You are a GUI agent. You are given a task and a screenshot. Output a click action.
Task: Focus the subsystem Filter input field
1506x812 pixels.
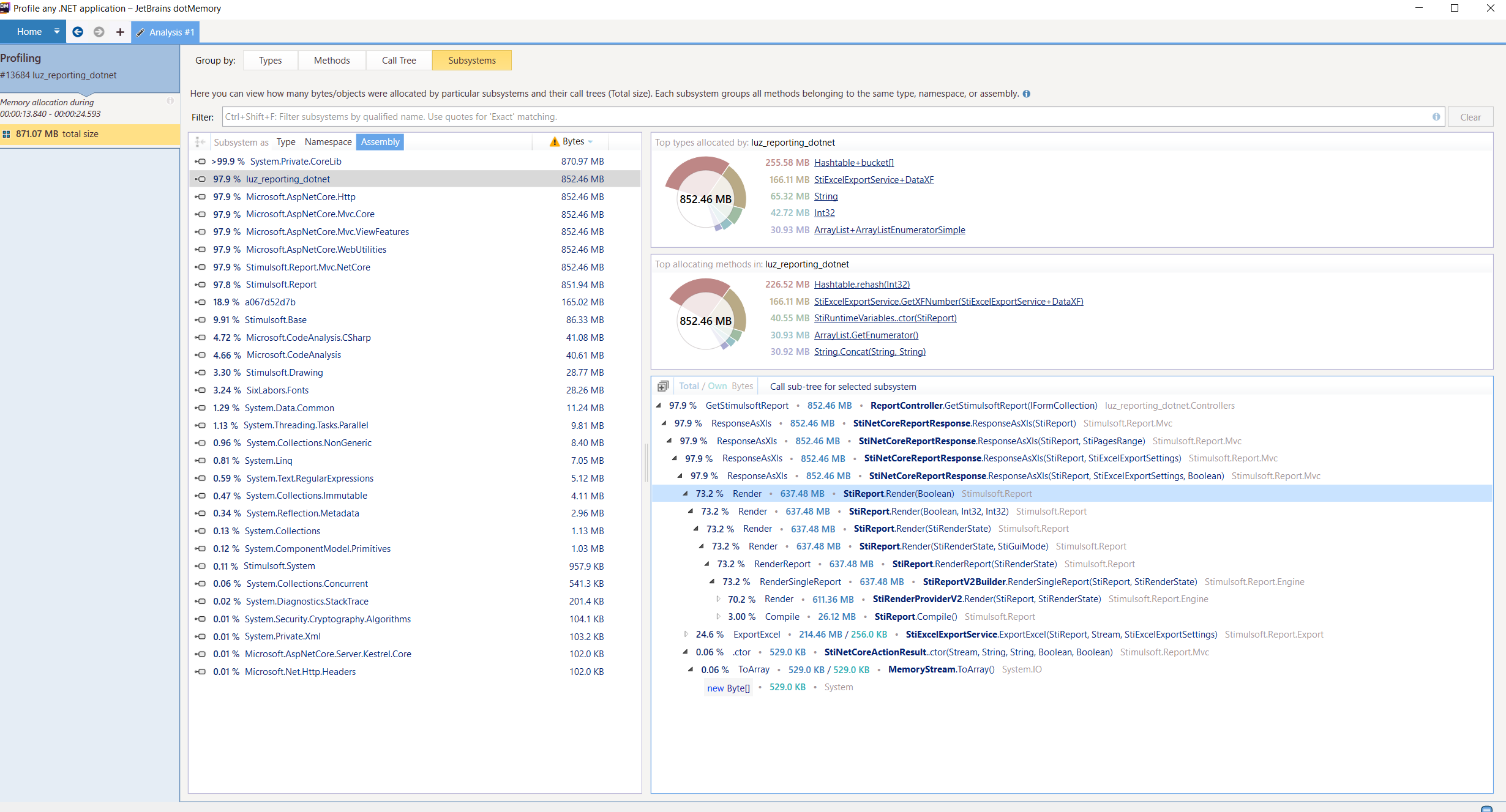[x=833, y=116]
